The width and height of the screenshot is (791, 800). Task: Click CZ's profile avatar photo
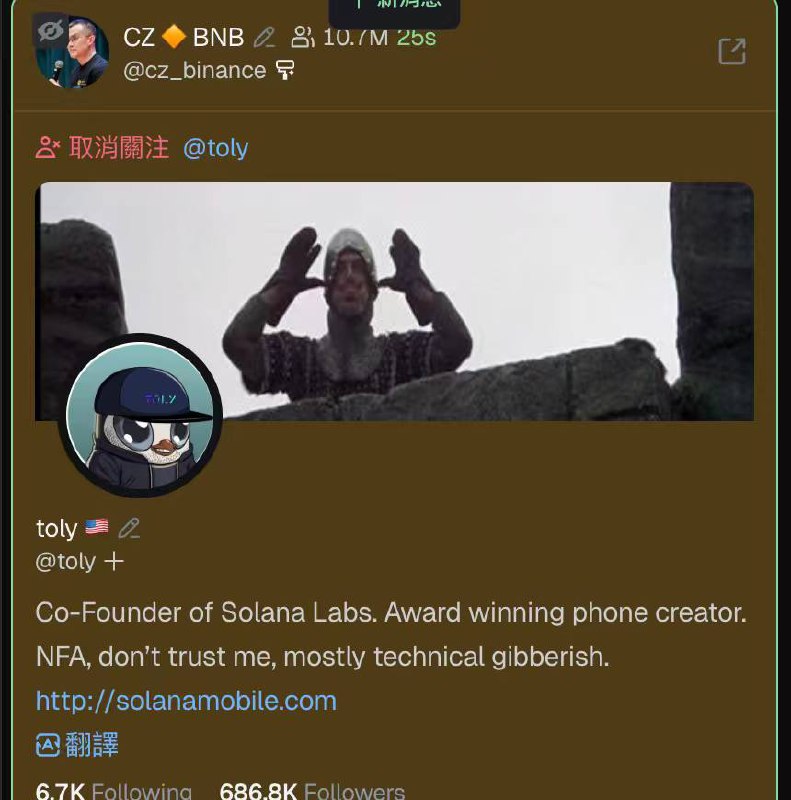click(x=71, y=52)
